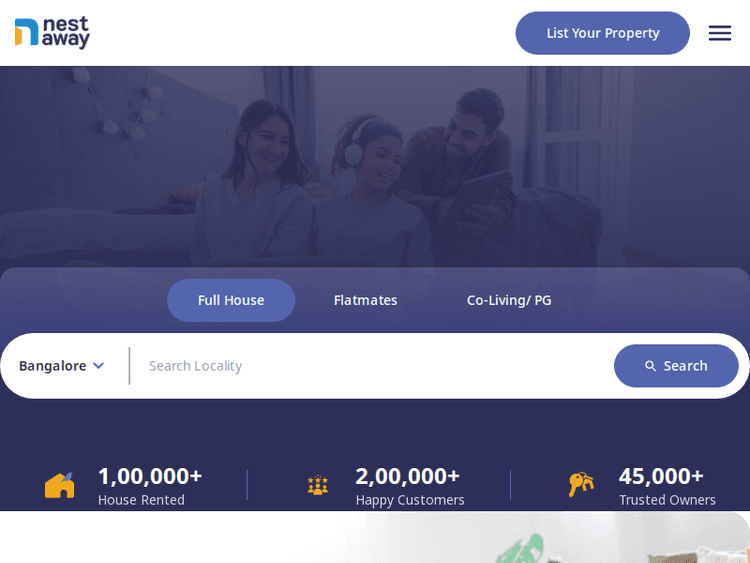Expand the Bangalore city chevron
Image resolution: width=750 pixels, height=563 pixels.
coord(99,365)
